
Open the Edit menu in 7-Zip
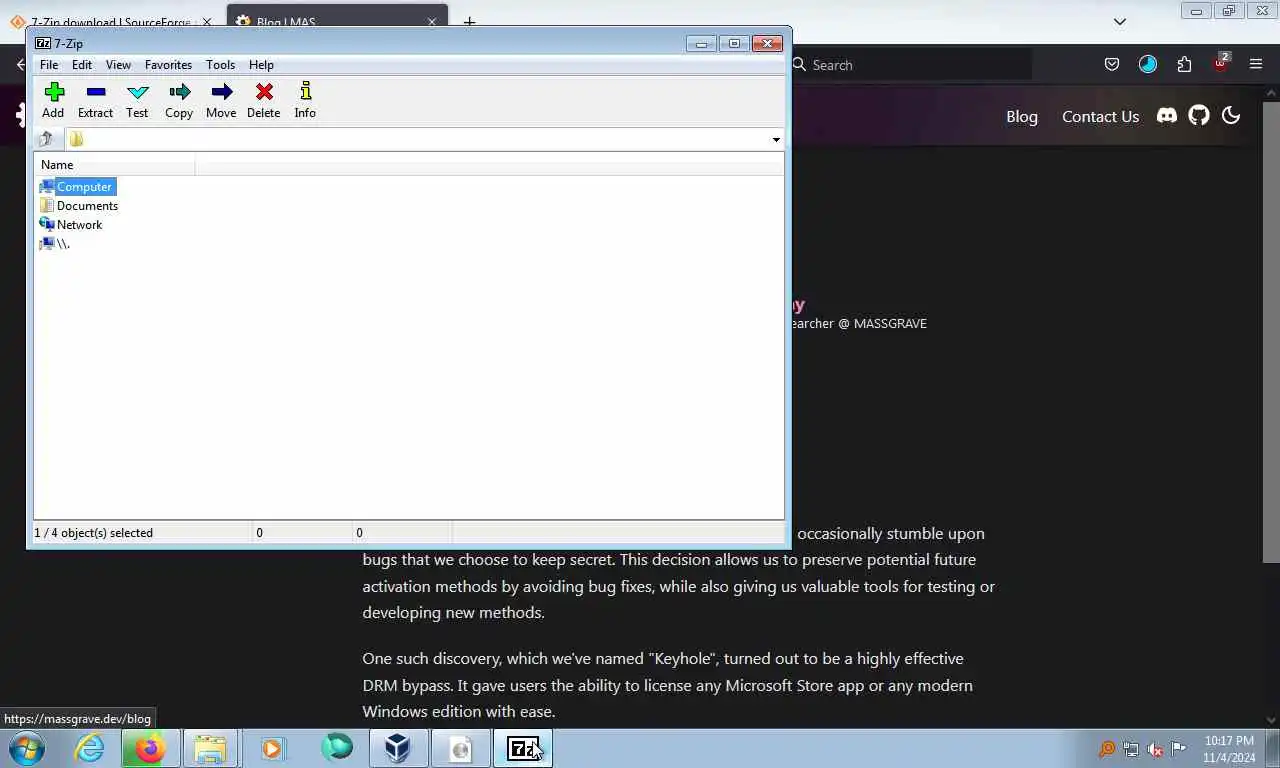(x=82, y=65)
